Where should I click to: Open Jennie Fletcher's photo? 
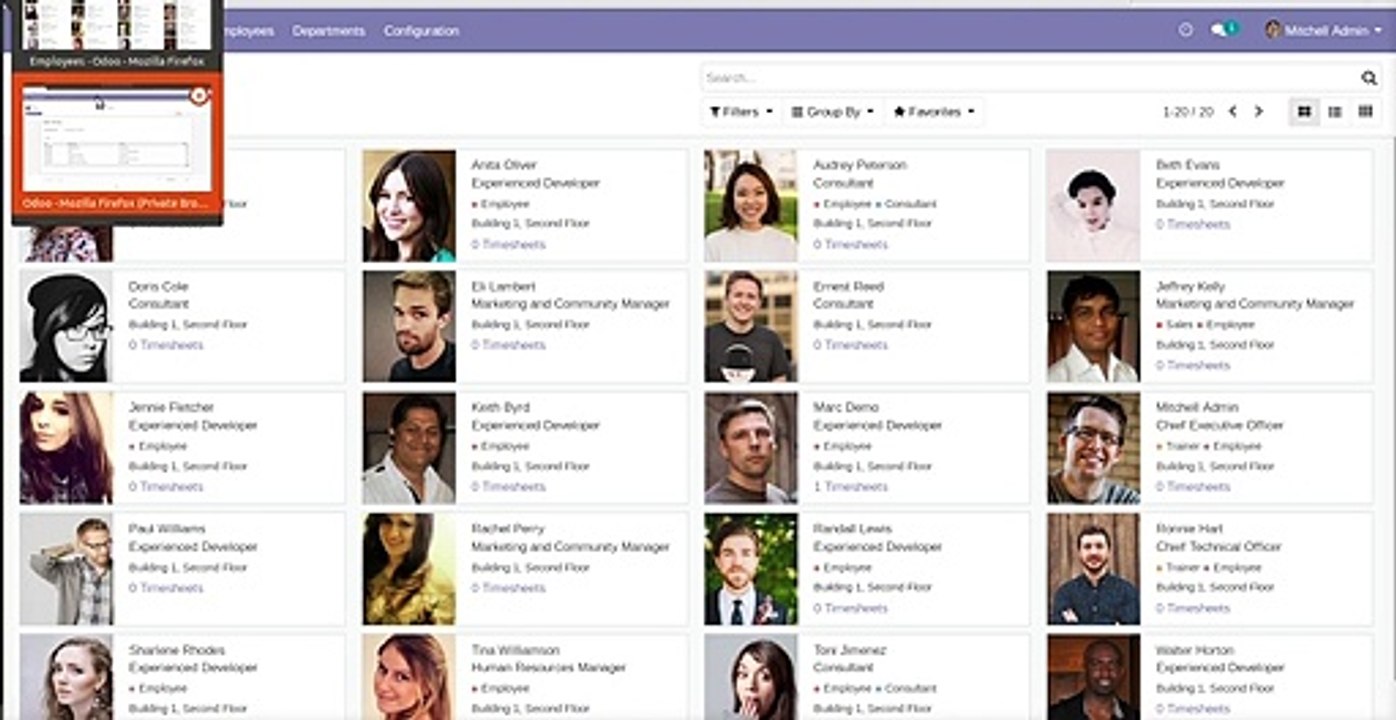click(66, 448)
